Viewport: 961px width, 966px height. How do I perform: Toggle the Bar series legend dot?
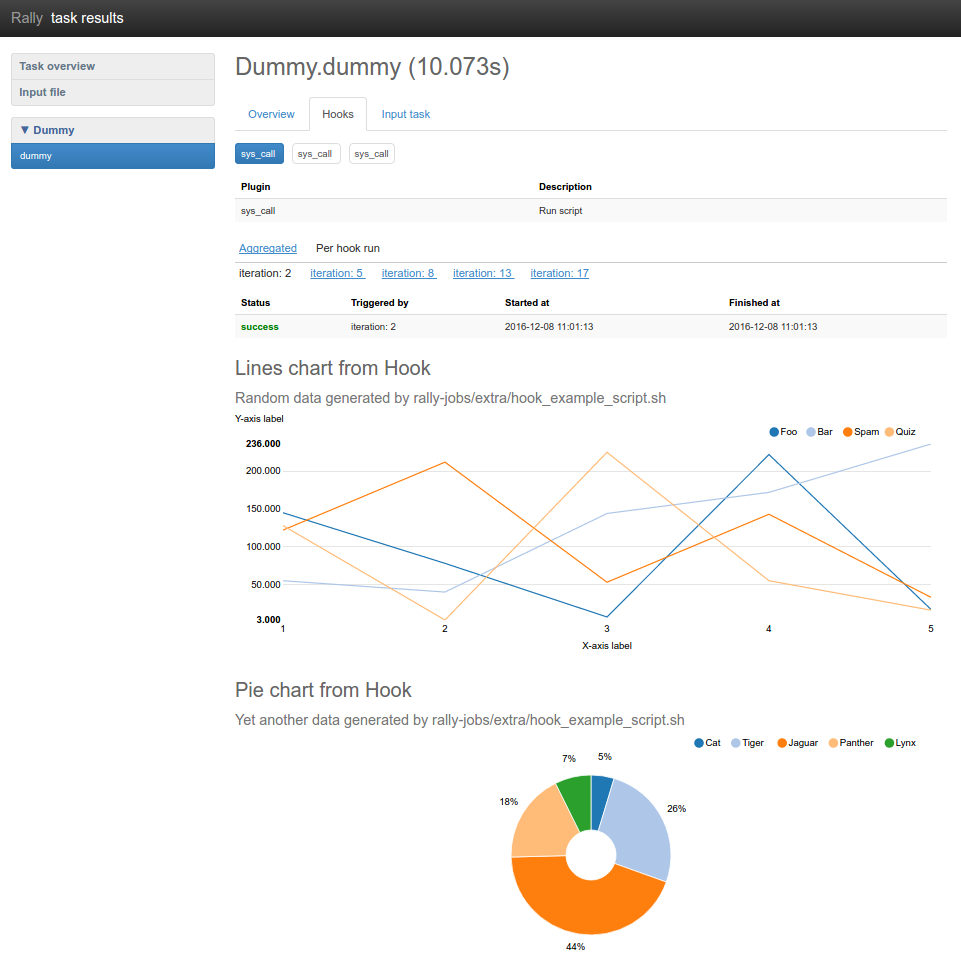click(811, 432)
